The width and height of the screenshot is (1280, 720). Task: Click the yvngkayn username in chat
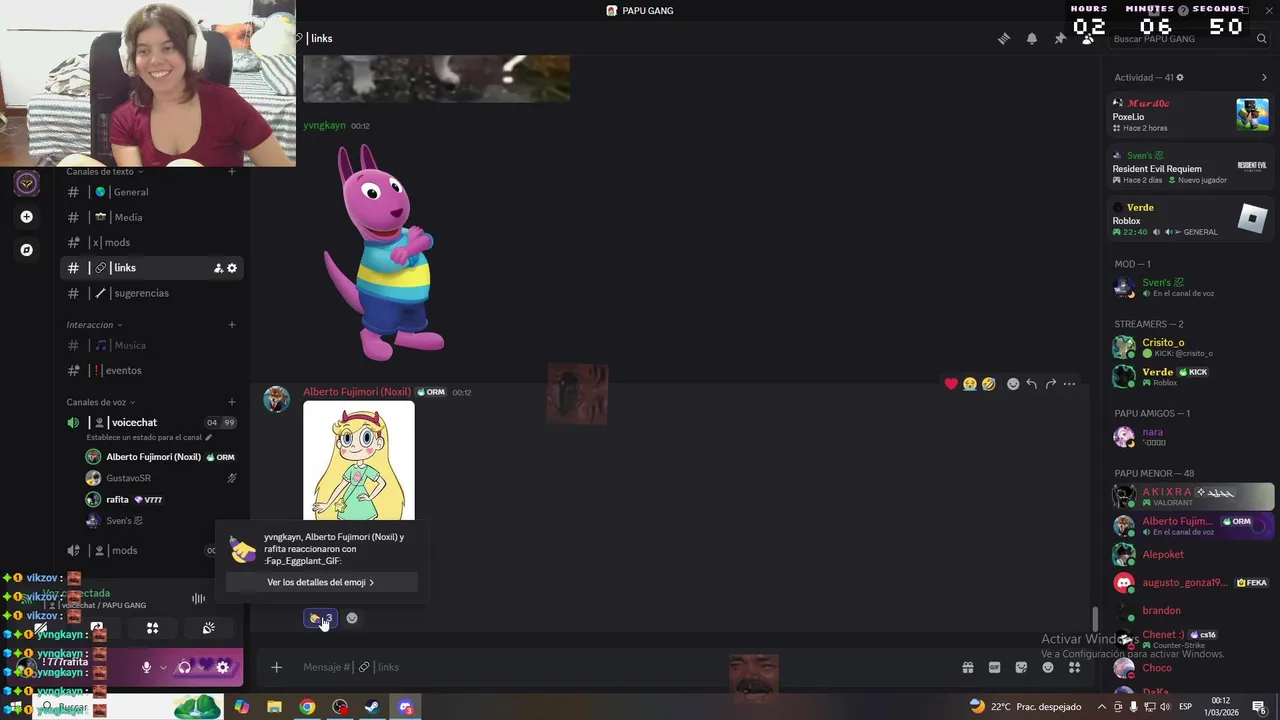324,126
